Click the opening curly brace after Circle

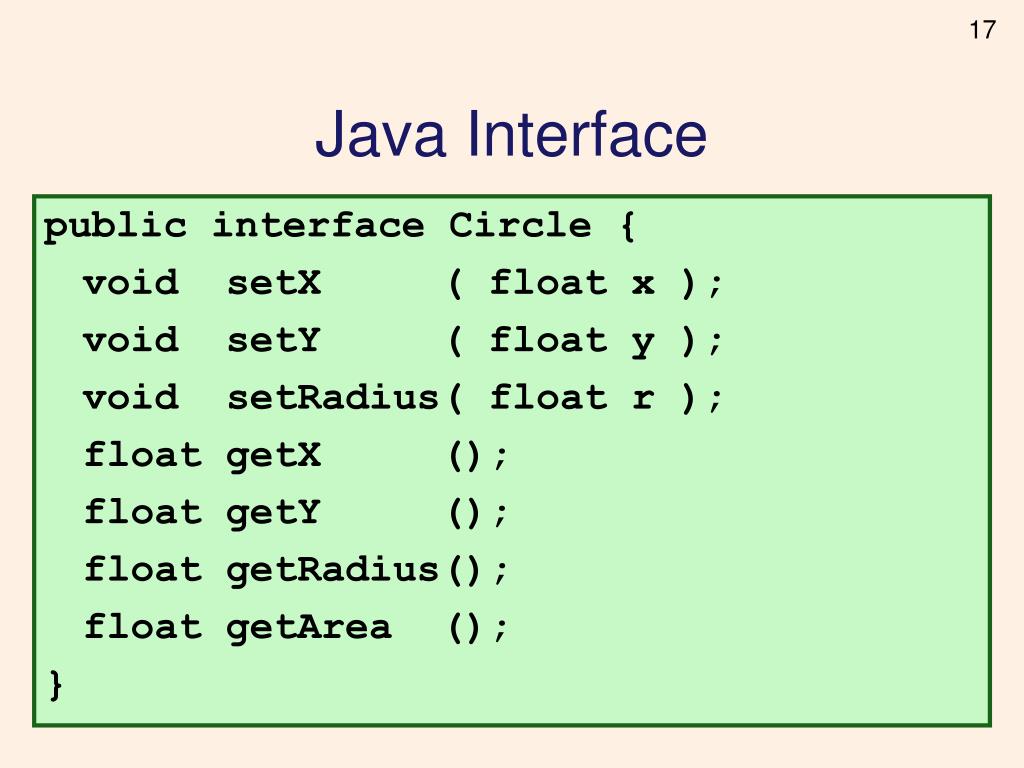[x=627, y=227]
